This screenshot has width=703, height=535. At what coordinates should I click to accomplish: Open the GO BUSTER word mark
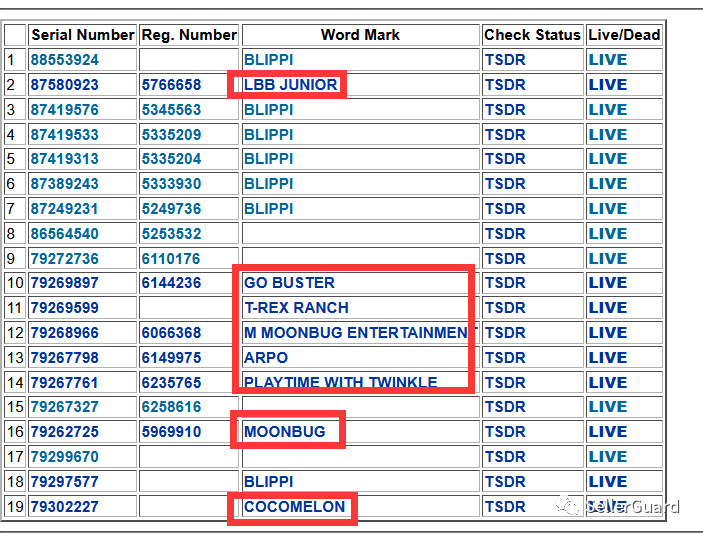click(289, 283)
